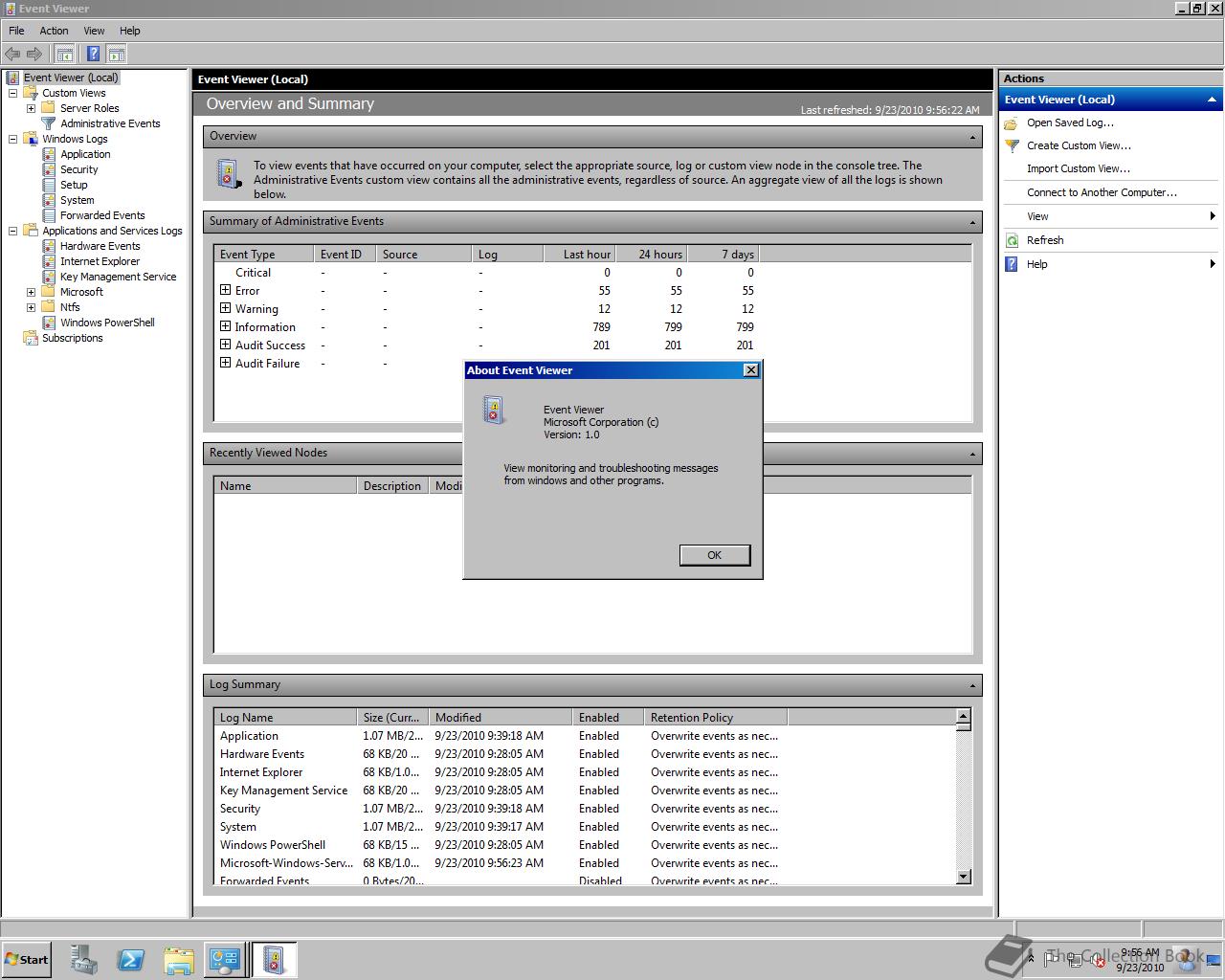Expand the Audit Failure row
This screenshot has height=980, width=1225.
coord(225,363)
